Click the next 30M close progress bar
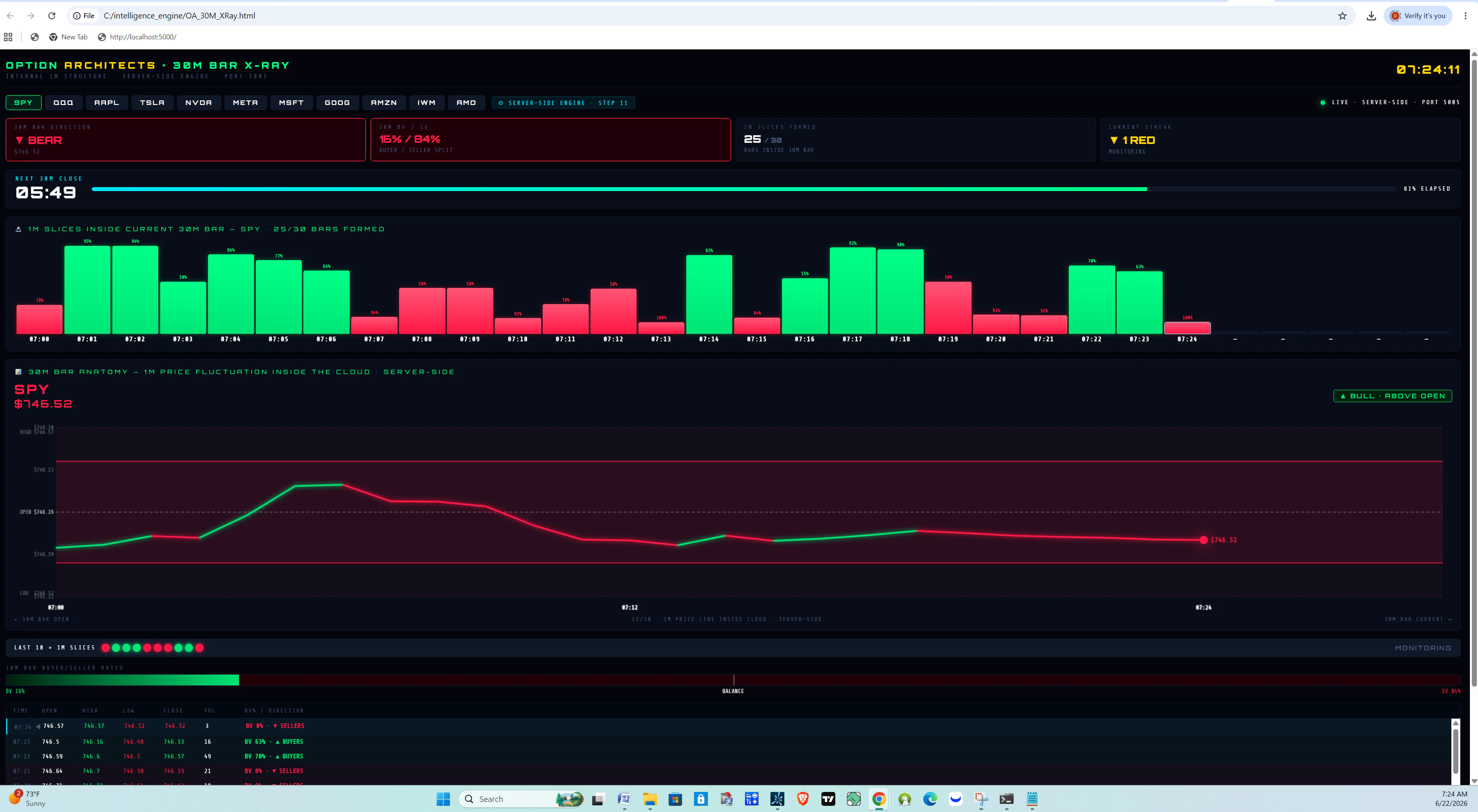The height and width of the screenshot is (812, 1478). point(743,189)
